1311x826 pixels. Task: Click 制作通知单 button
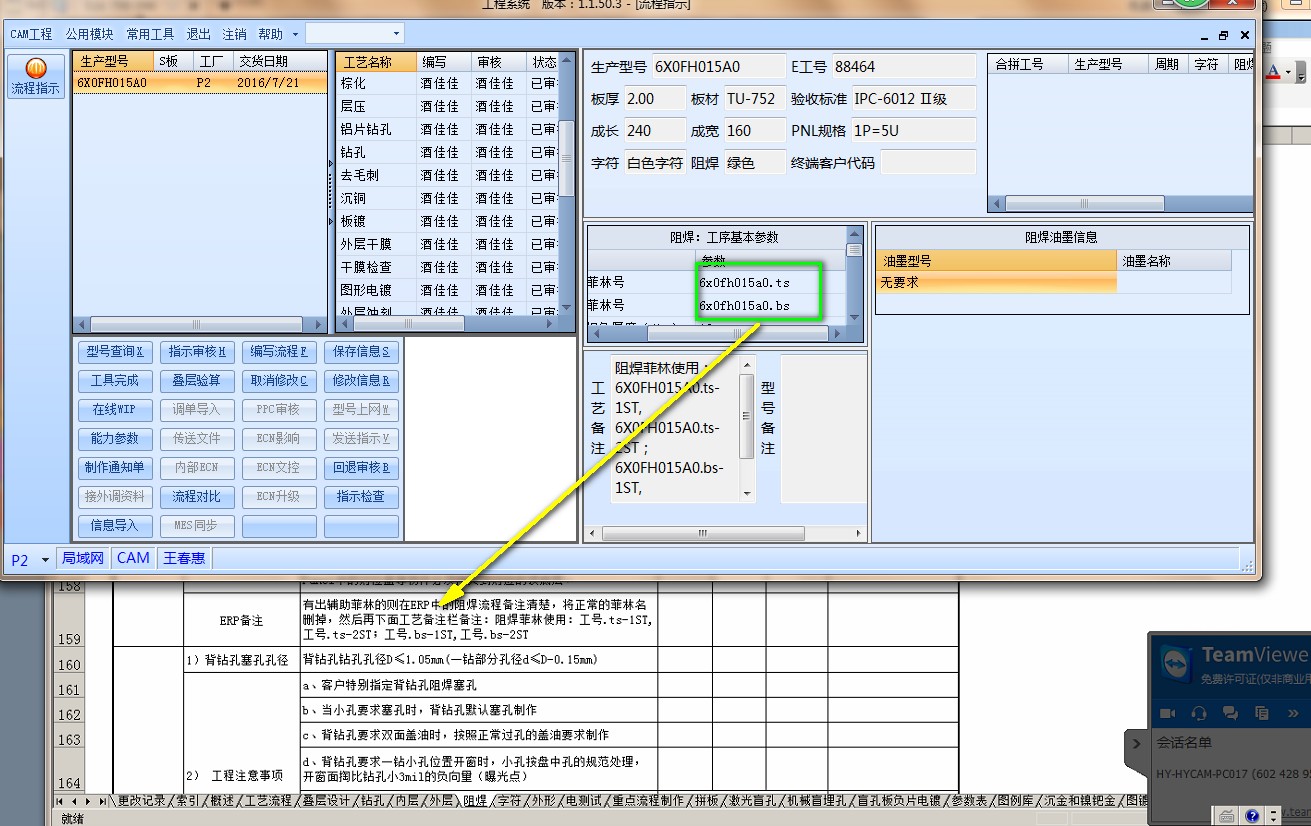tap(115, 468)
